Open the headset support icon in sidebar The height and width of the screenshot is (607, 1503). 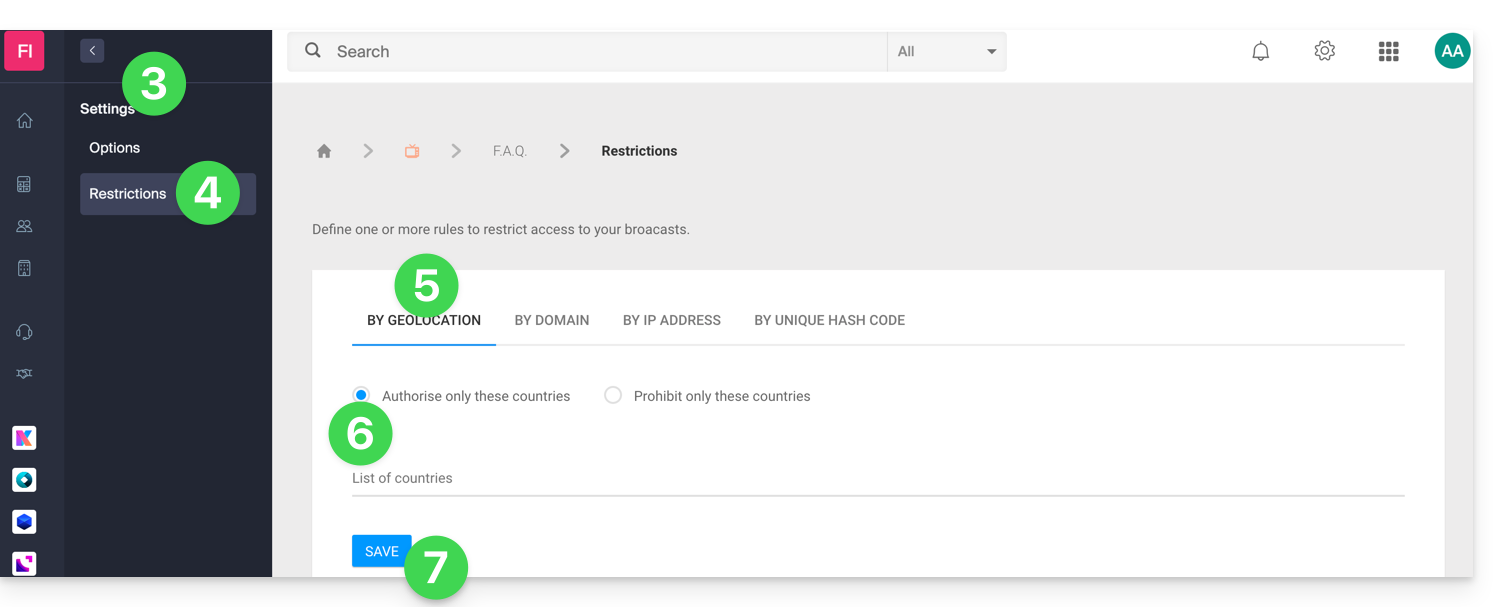[25, 332]
